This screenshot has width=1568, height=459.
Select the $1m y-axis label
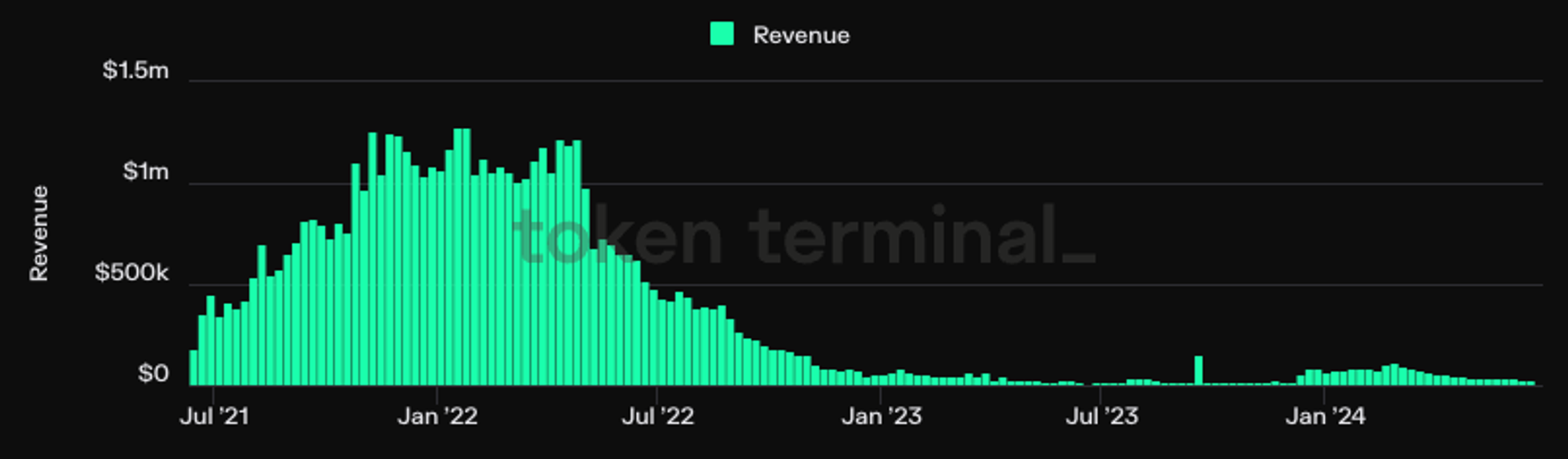[x=145, y=171]
